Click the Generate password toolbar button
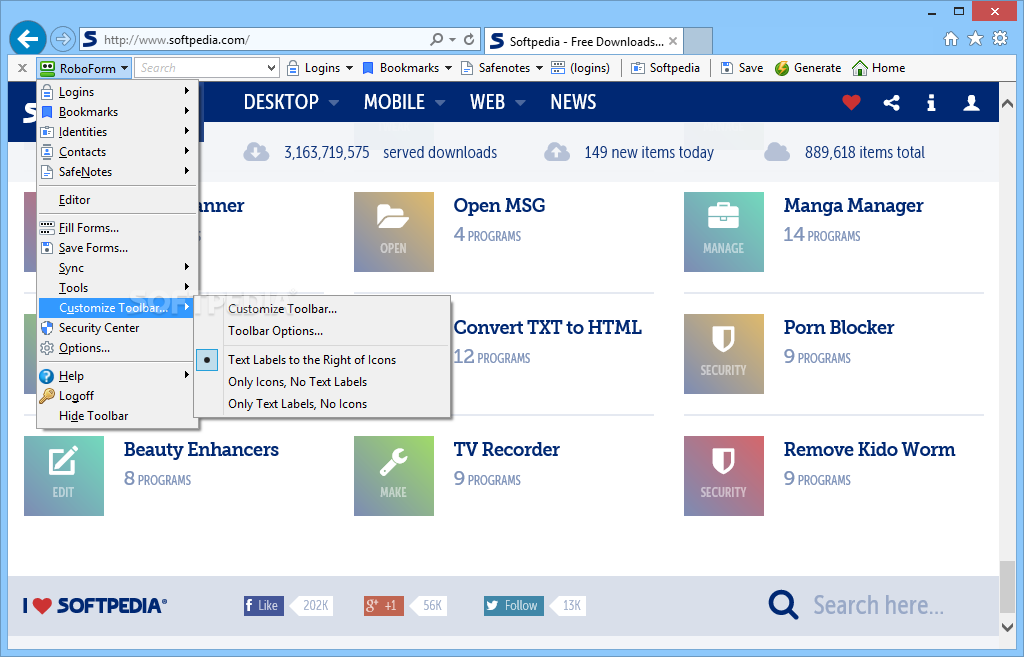This screenshot has width=1024, height=657. [x=808, y=68]
